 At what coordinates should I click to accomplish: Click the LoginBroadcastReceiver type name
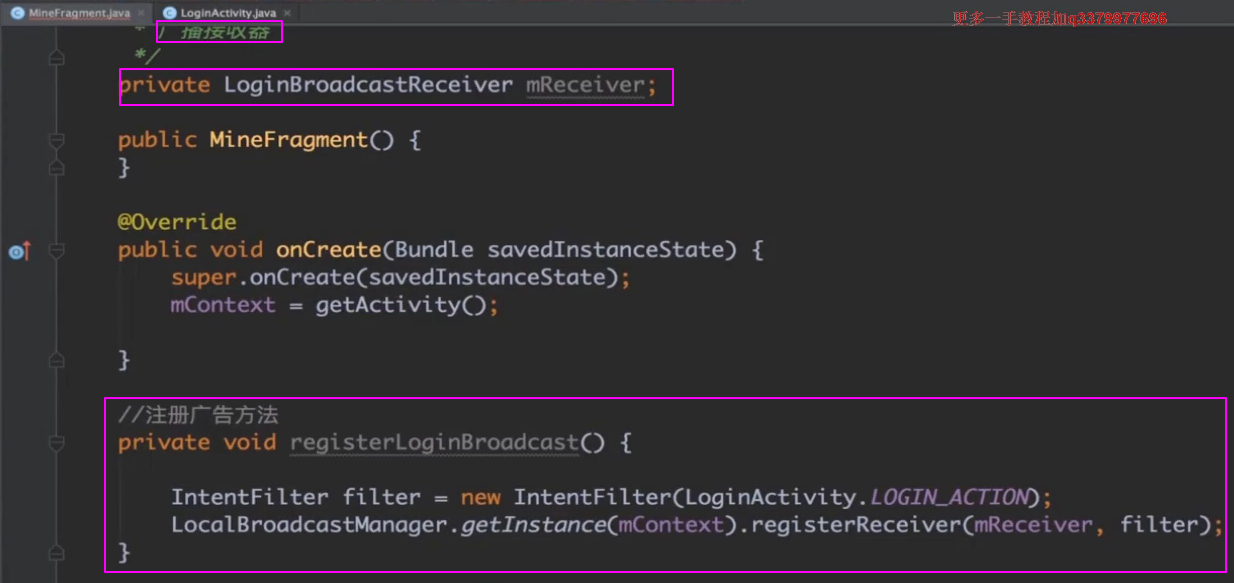368,85
